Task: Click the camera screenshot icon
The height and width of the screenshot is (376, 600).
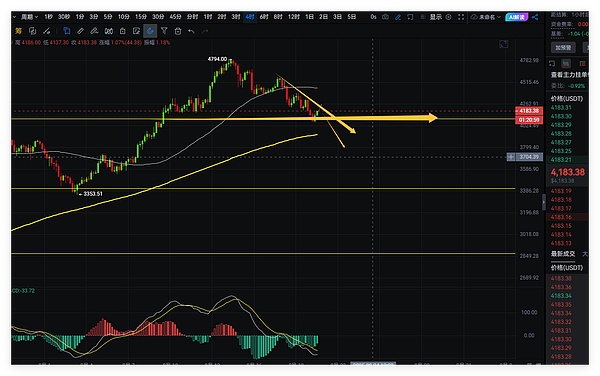Action: (x=385, y=17)
